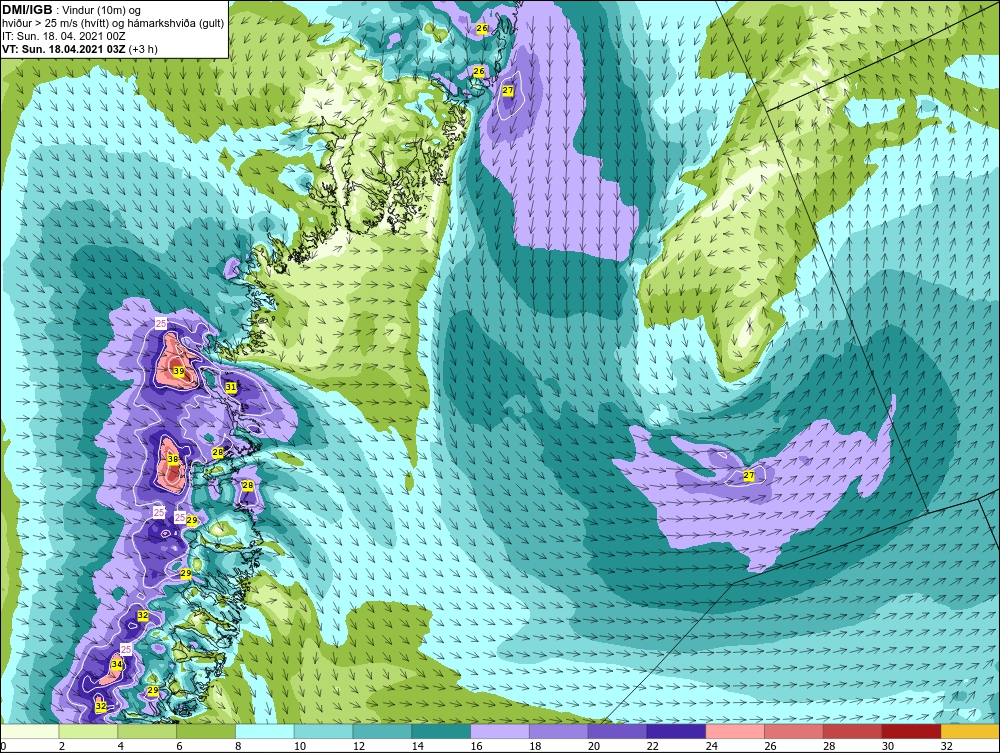Select the legend scale number 4

(121, 747)
